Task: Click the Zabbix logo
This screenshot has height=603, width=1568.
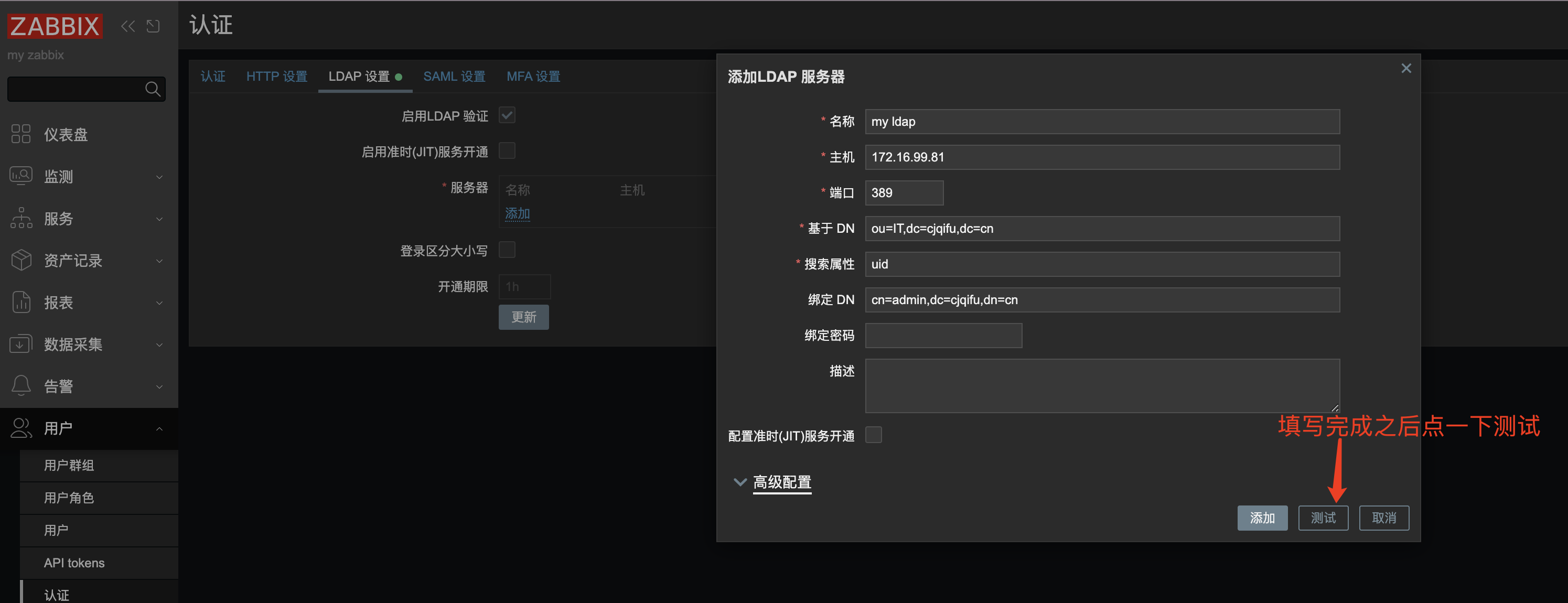Action: [x=55, y=26]
